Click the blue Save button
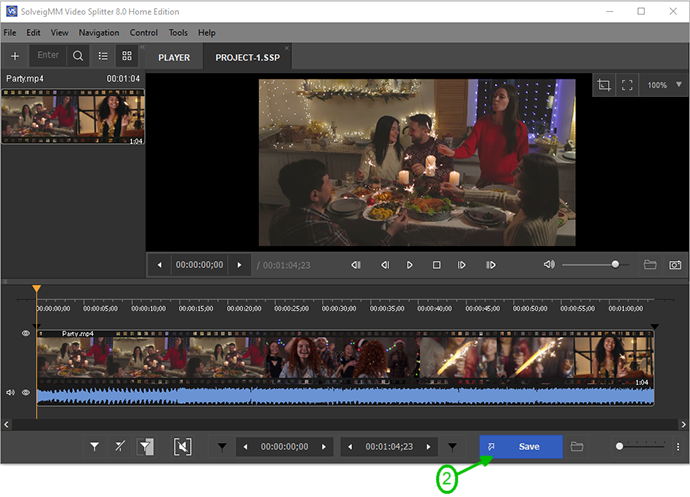Image resolution: width=690 pixels, height=497 pixels. coord(521,447)
